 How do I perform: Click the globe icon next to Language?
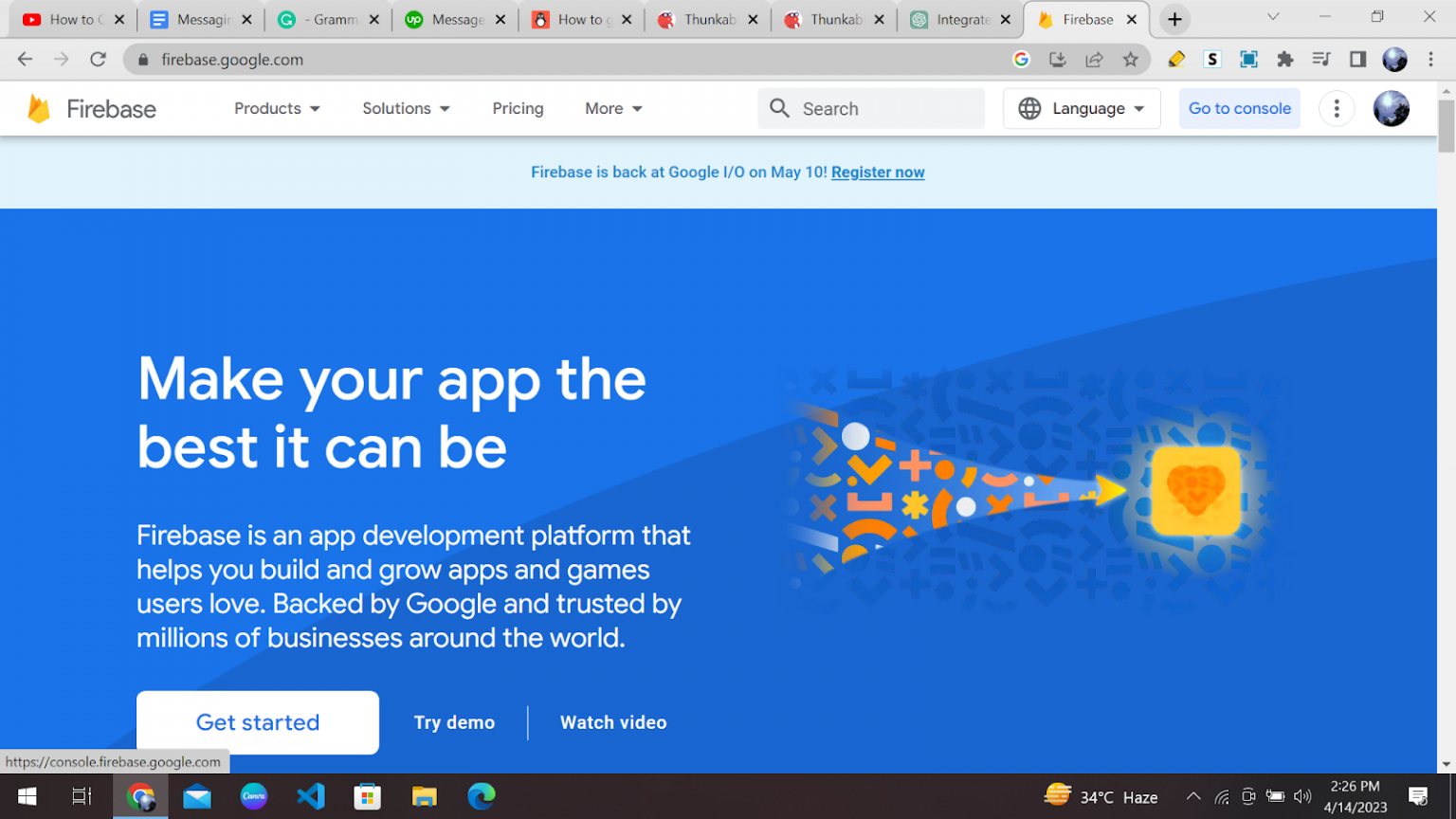pyautogui.click(x=1029, y=108)
